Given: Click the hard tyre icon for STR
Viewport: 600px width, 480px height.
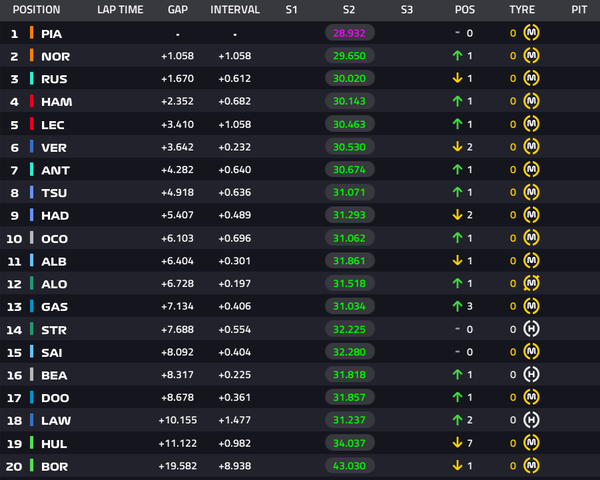Looking at the screenshot, I should point(531,329).
